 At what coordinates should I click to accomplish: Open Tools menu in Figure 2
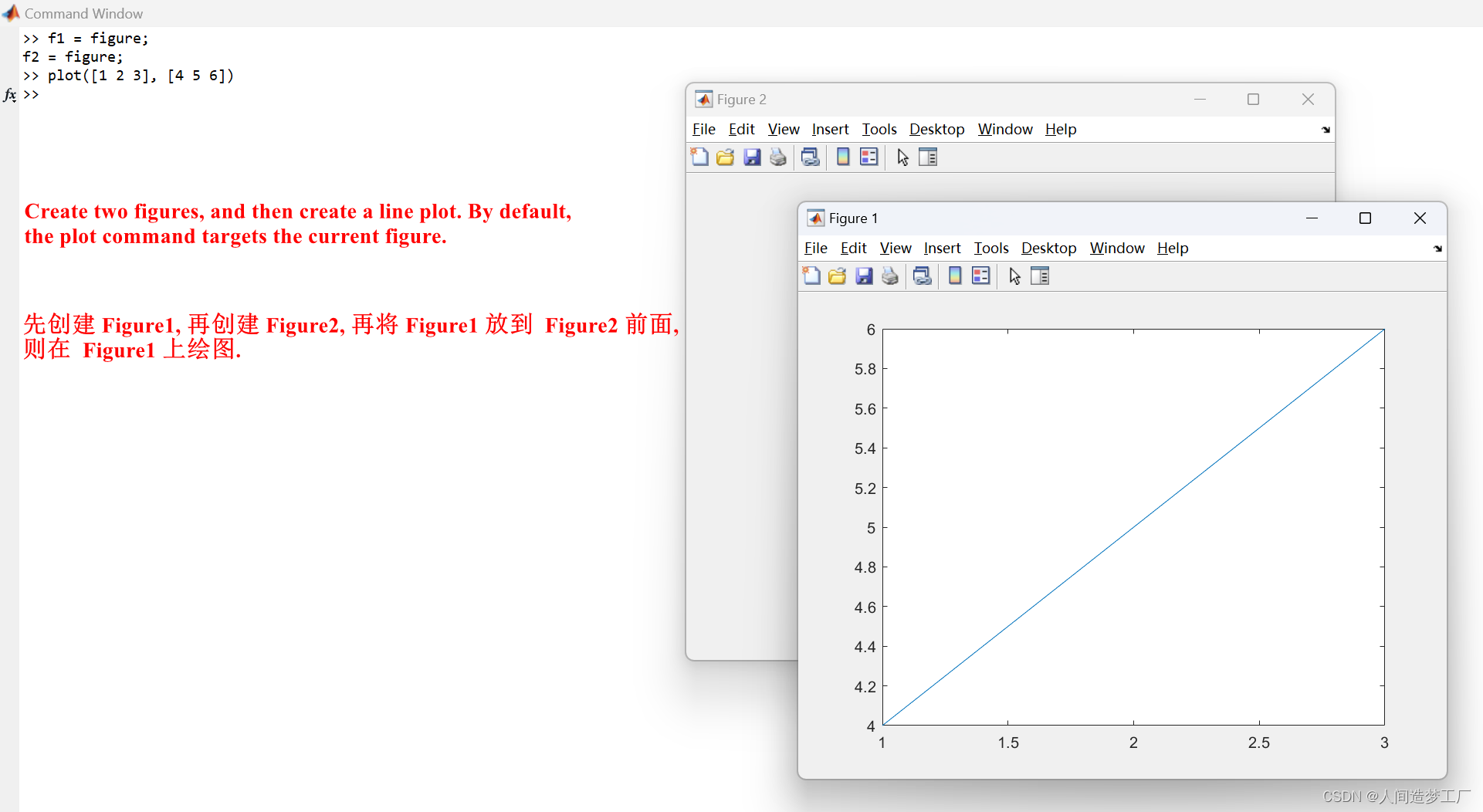(x=879, y=129)
